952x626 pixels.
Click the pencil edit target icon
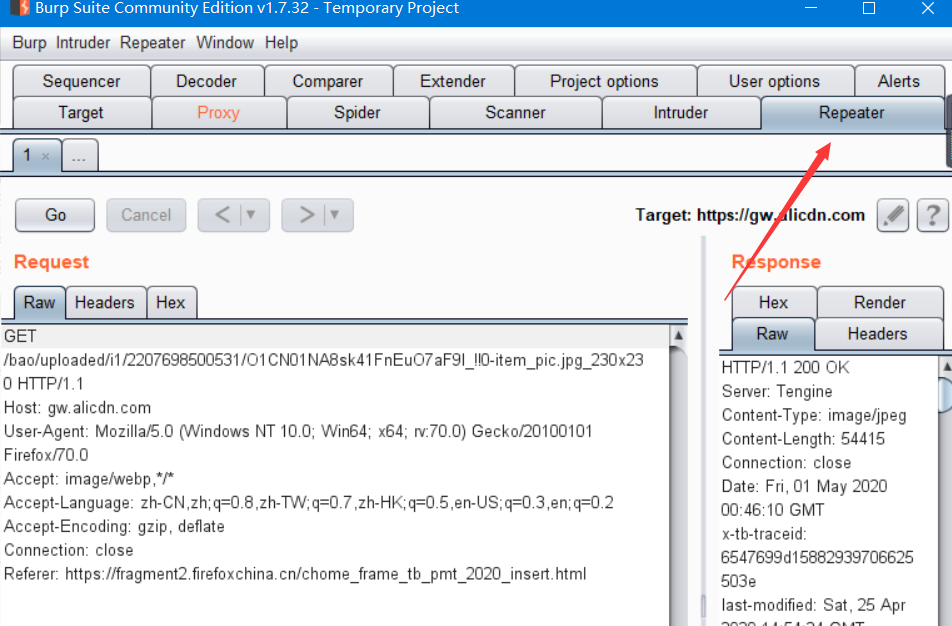coord(892,215)
